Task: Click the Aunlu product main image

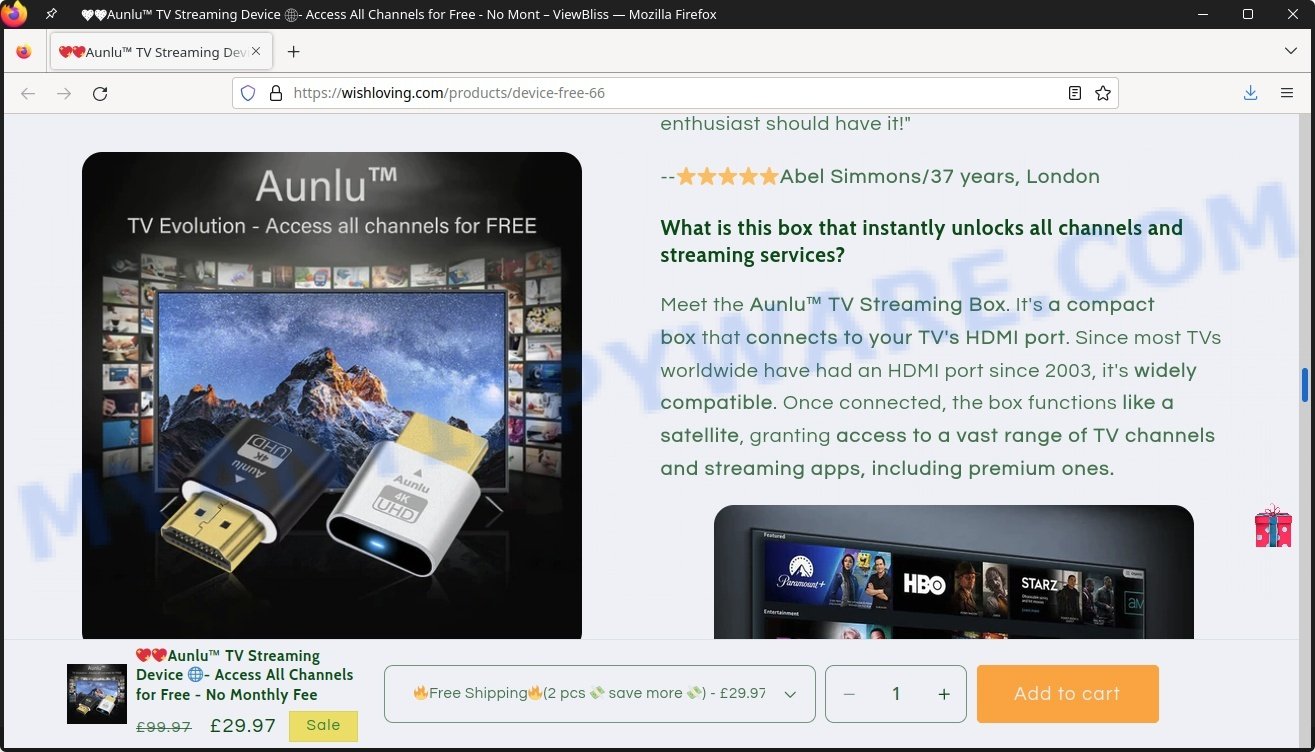Action: coord(332,396)
